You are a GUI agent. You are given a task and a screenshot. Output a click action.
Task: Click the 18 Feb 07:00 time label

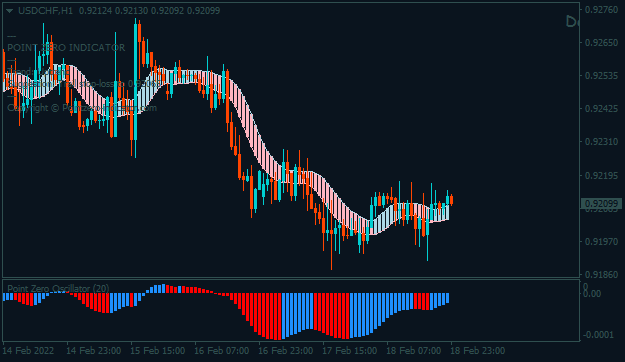413,351
